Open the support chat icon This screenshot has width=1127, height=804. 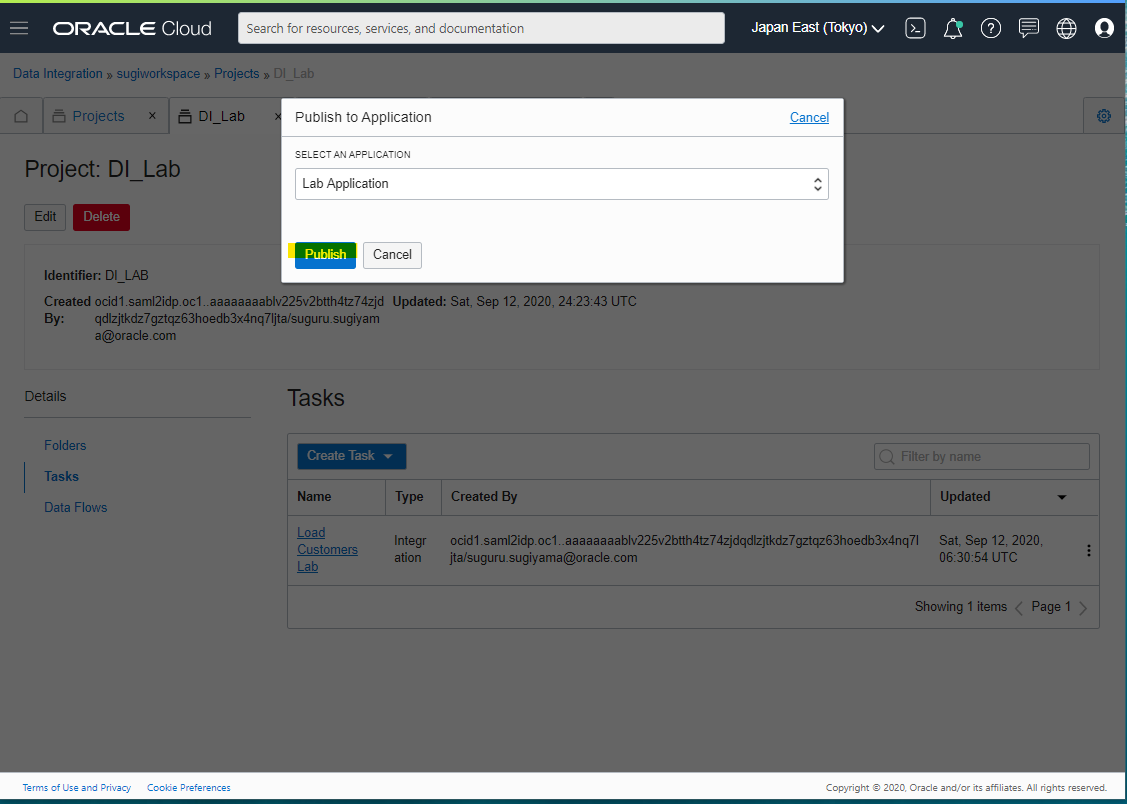[1029, 28]
